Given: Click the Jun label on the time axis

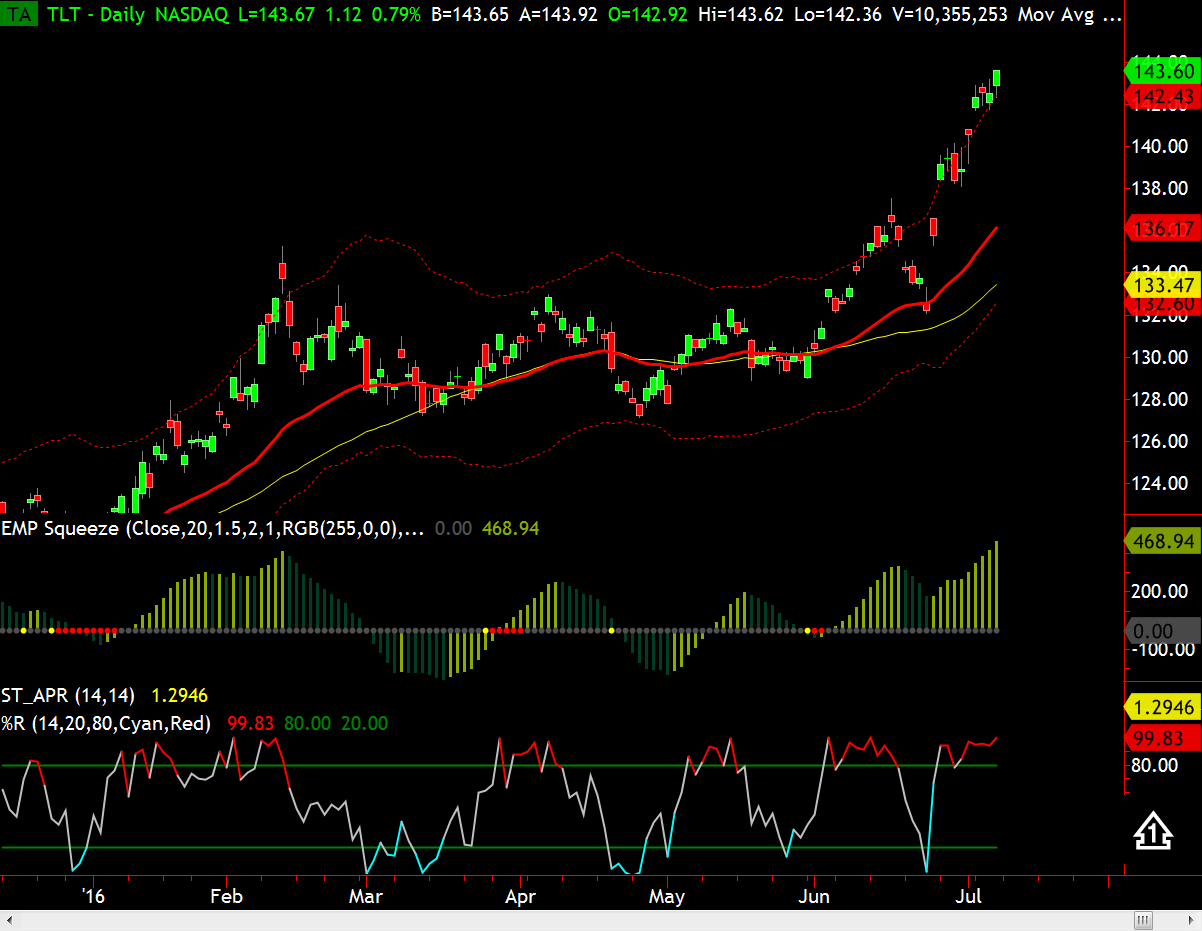Looking at the screenshot, I should pos(815,896).
